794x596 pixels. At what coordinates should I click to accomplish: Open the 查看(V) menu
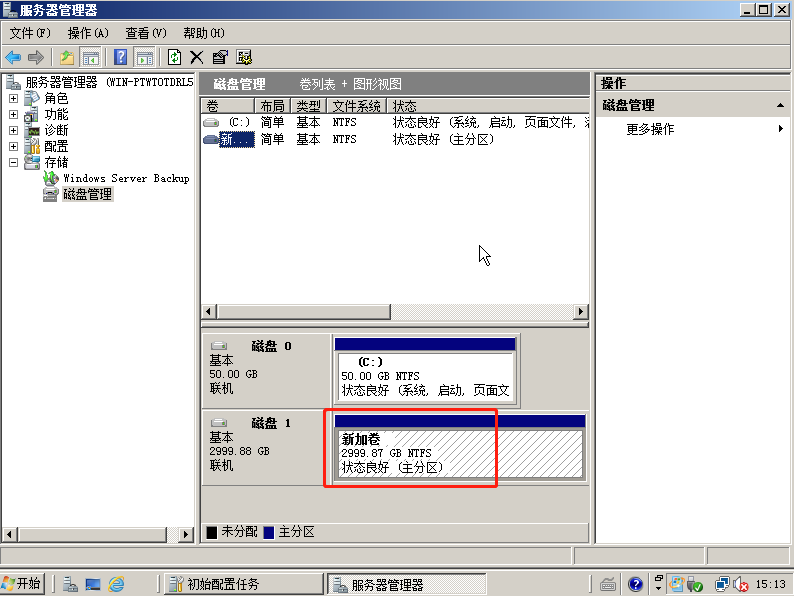coord(146,33)
